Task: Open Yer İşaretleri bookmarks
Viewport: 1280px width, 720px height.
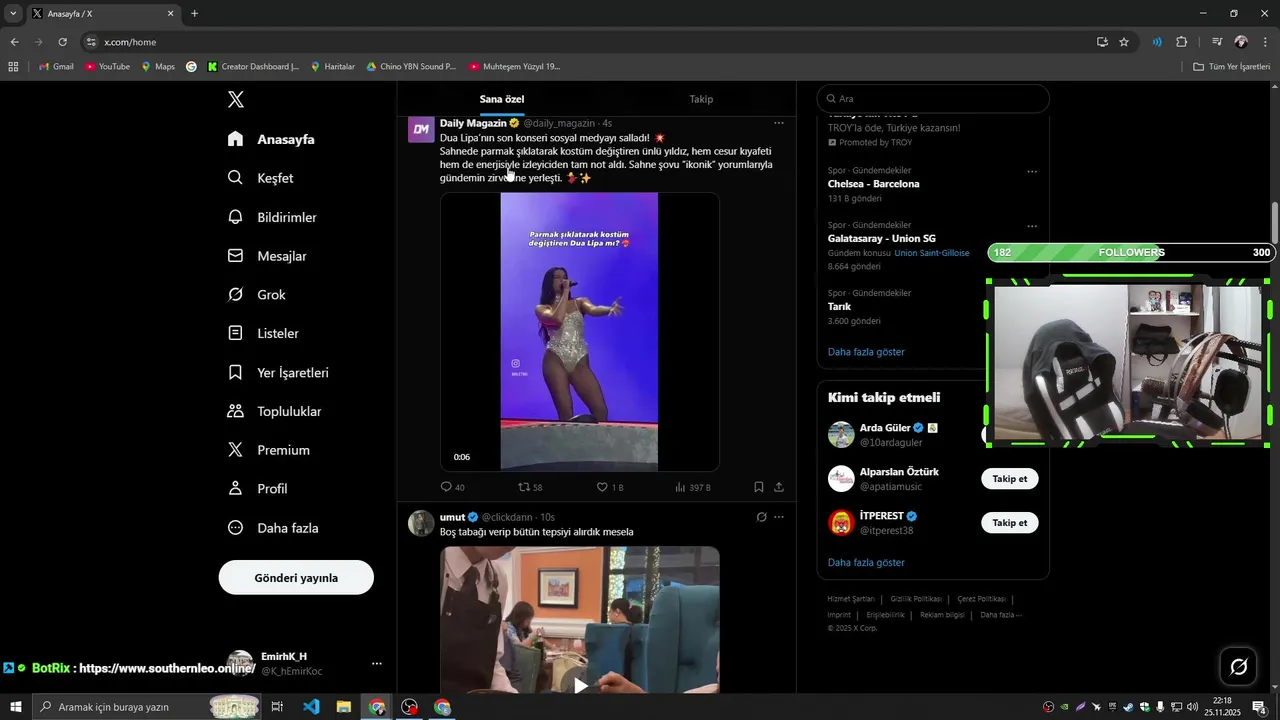Action: click(x=278, y=372)
